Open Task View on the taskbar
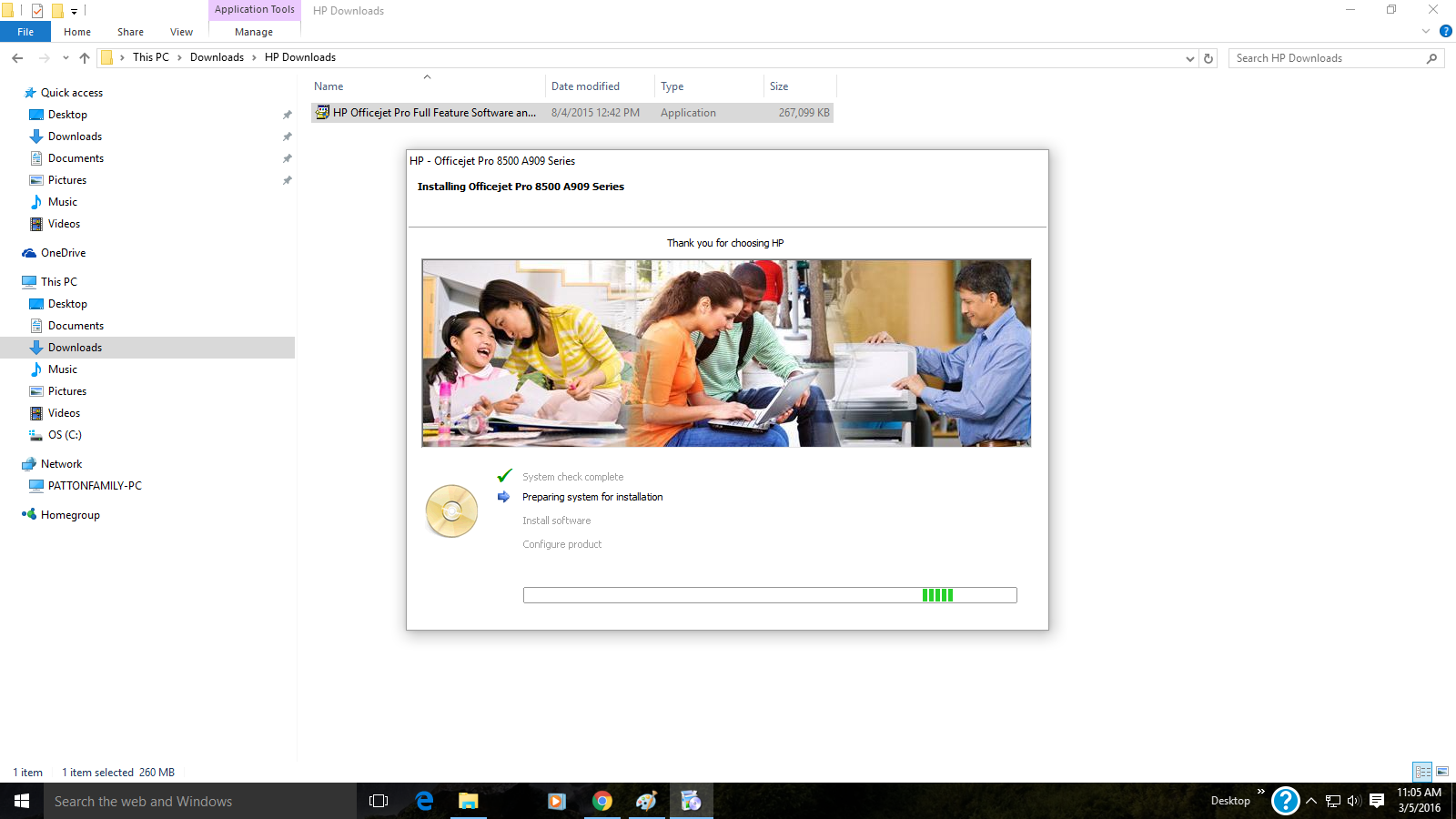This screenshot has height=819, width=1456. click(x=379, y=801)
